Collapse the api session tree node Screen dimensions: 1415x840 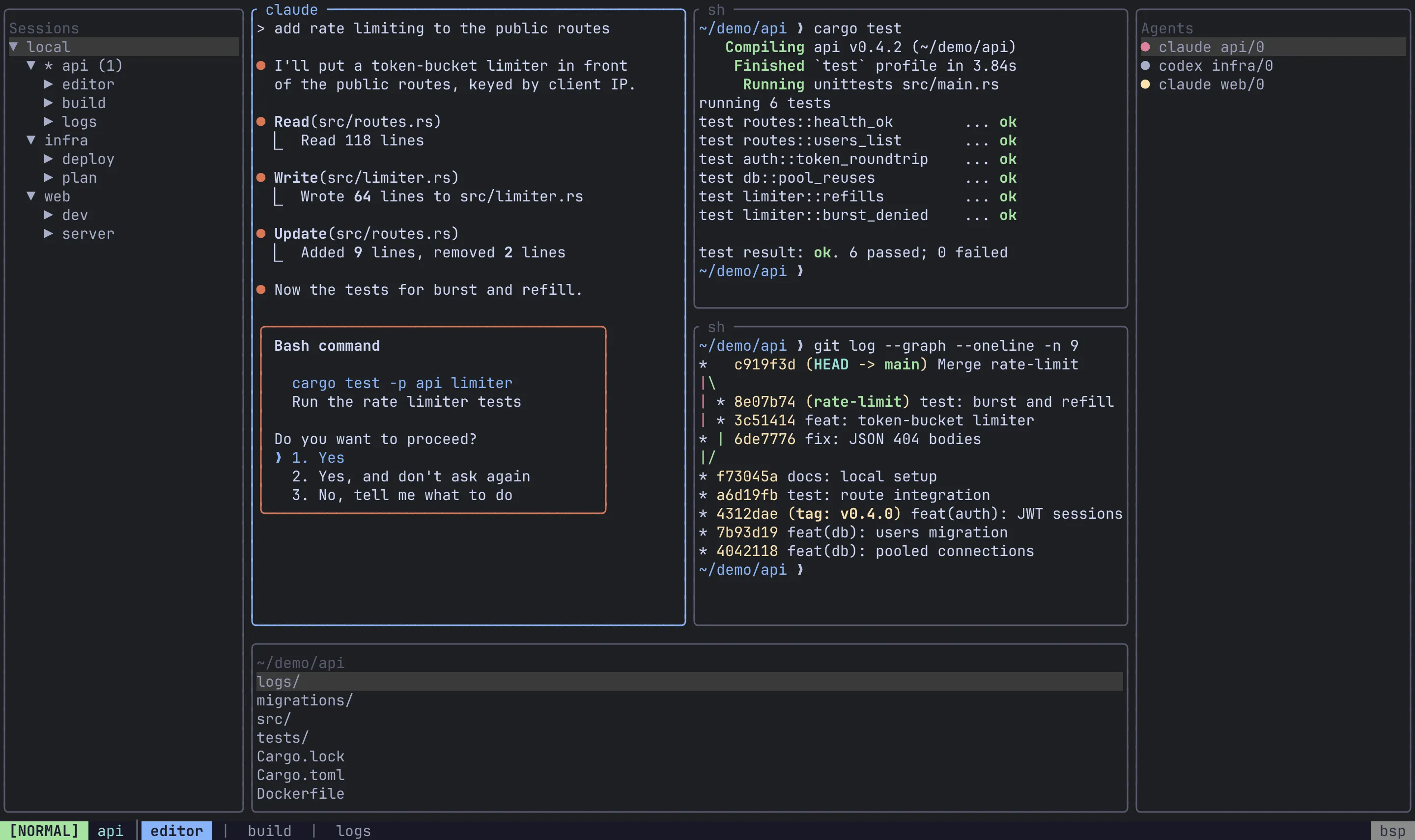31,66
